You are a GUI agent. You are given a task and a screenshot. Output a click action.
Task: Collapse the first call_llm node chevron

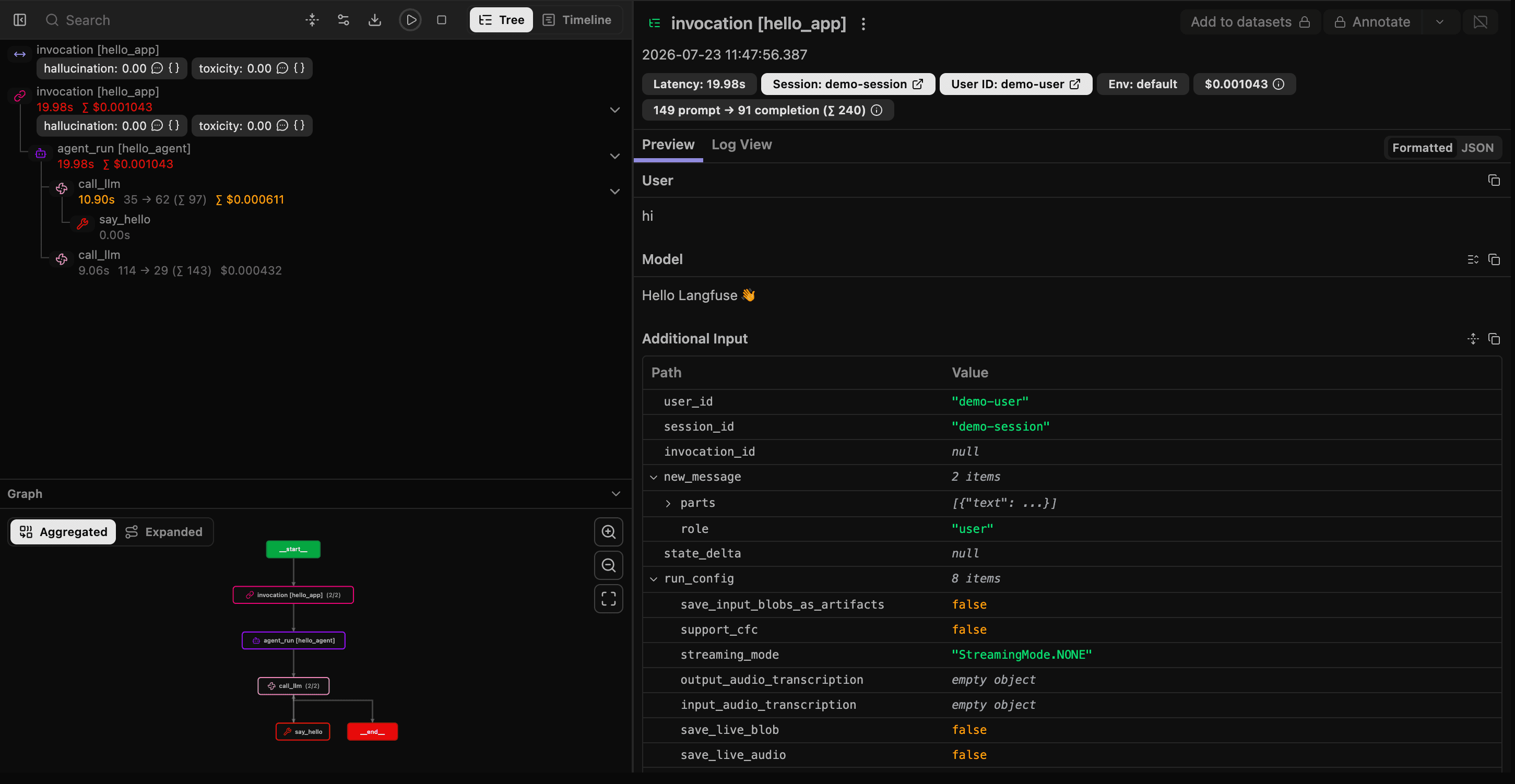(x=614, y=191)
